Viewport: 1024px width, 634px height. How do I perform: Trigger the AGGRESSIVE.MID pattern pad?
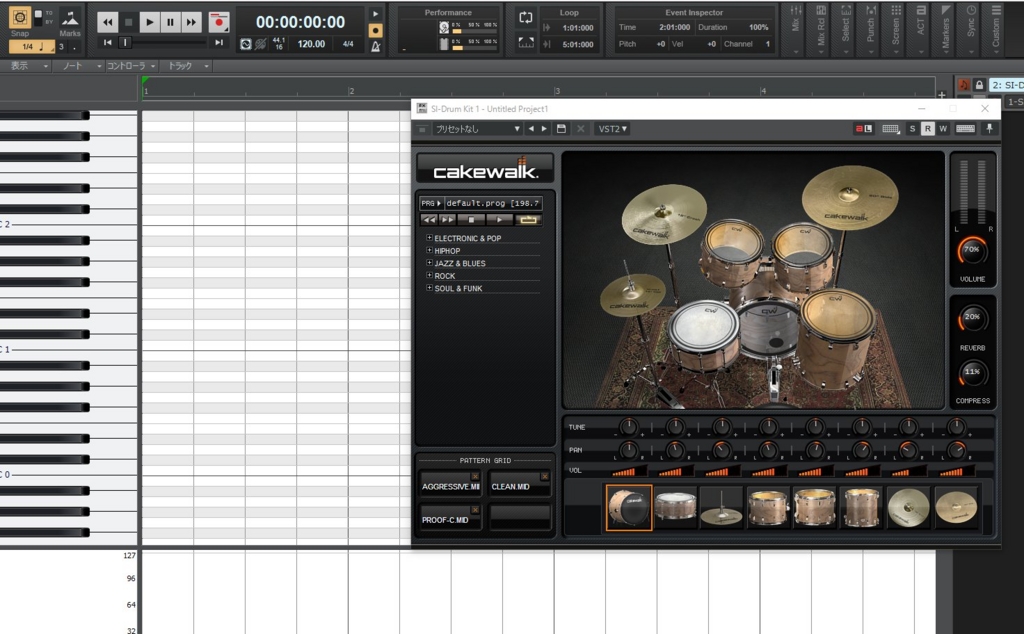[x=451, y=484]
